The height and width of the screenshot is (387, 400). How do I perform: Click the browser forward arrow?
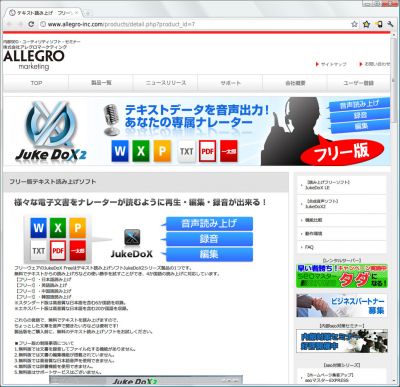[x=20, y=24]
